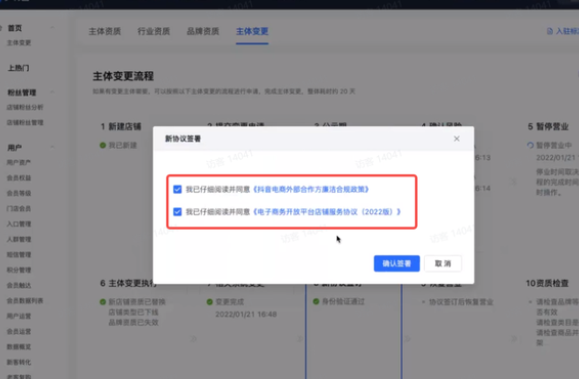Open 店铺粉丝管理 in the sidebar
This screenshot has height=379, width=579.
pos(25,123)
